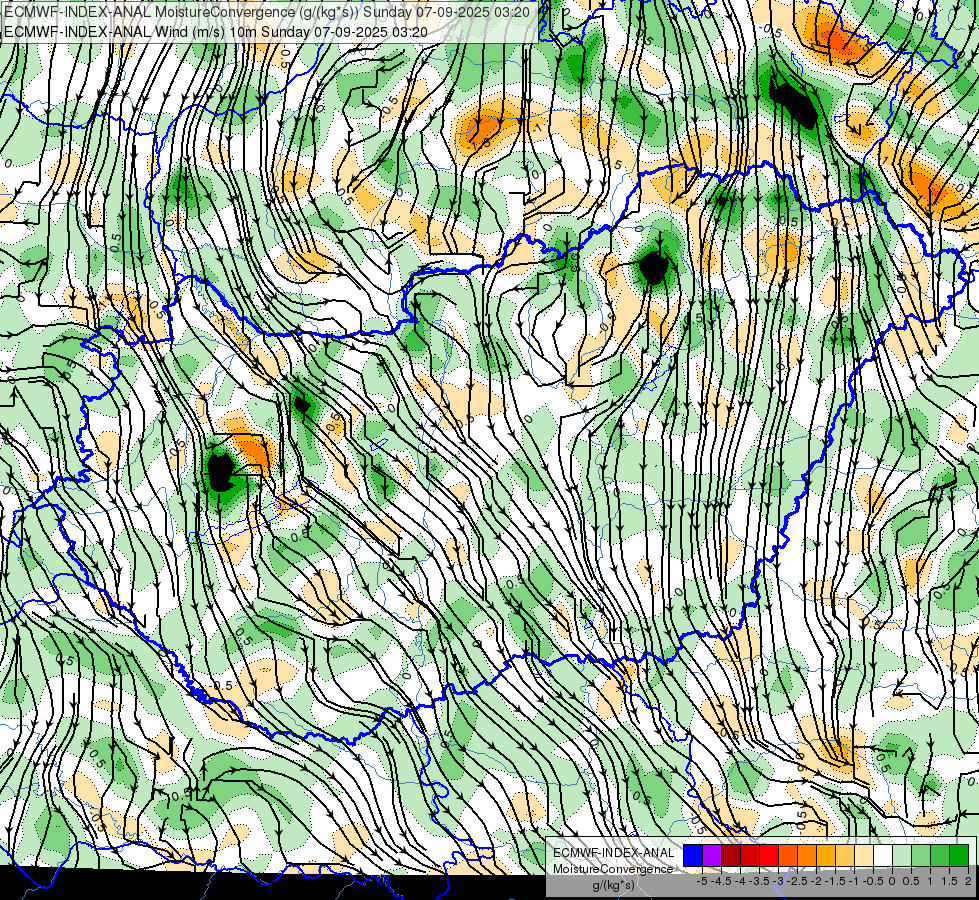The height and width of the screenshot is (900, 979).
Task: Click the -2 tick label on legend
Action: [x=816, y=881]
